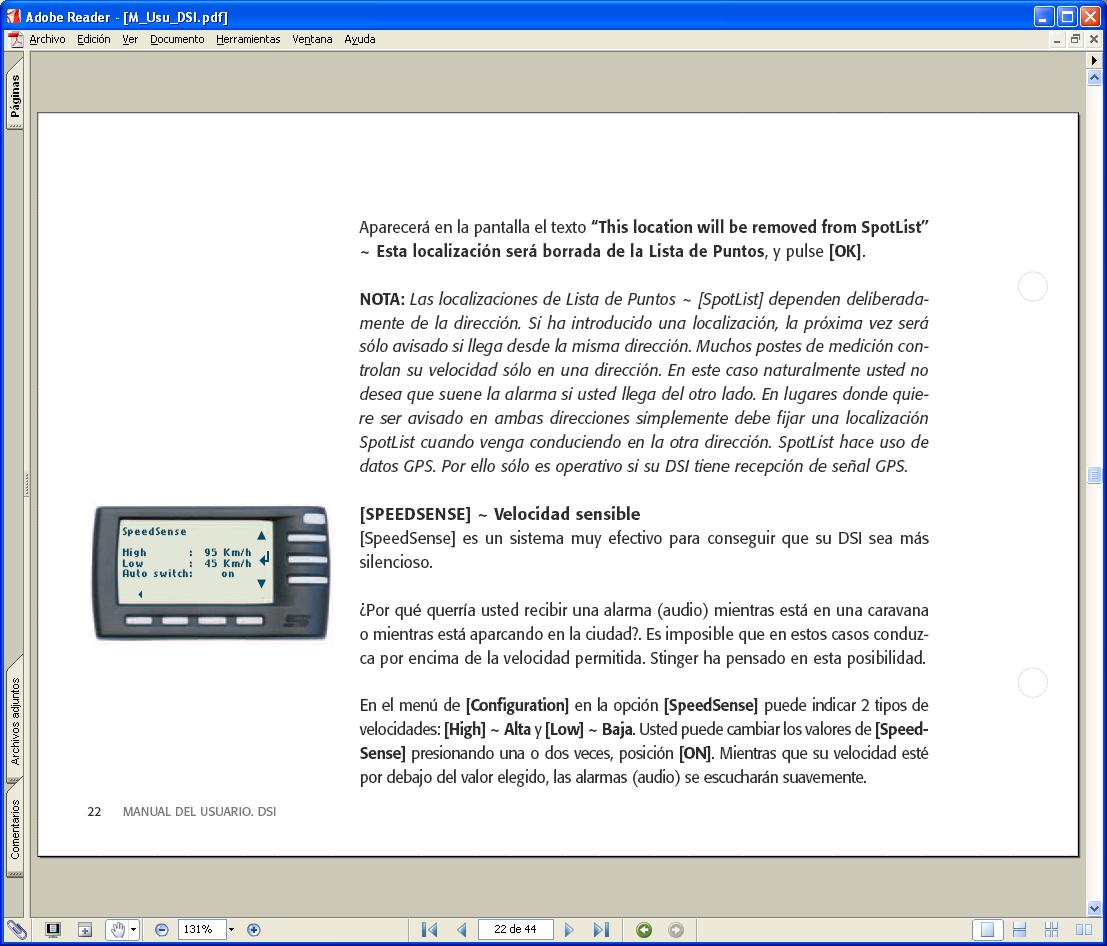This screenshot has width=1107, height=946.
Task: Open the zoom percentage dropdown
Action: pos(232,930)
